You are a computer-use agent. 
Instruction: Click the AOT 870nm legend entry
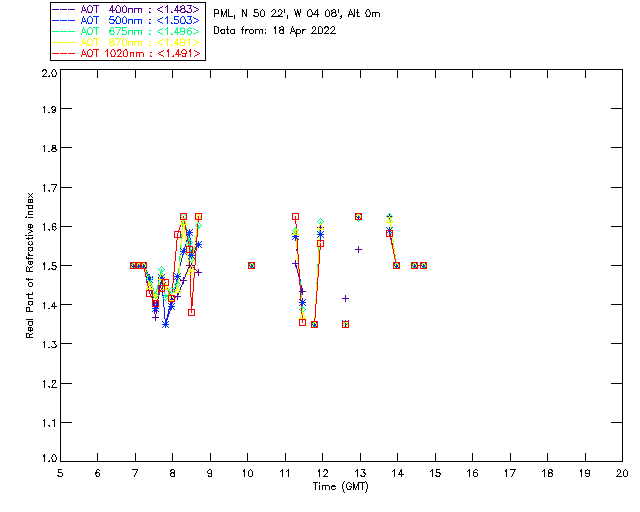126,42
